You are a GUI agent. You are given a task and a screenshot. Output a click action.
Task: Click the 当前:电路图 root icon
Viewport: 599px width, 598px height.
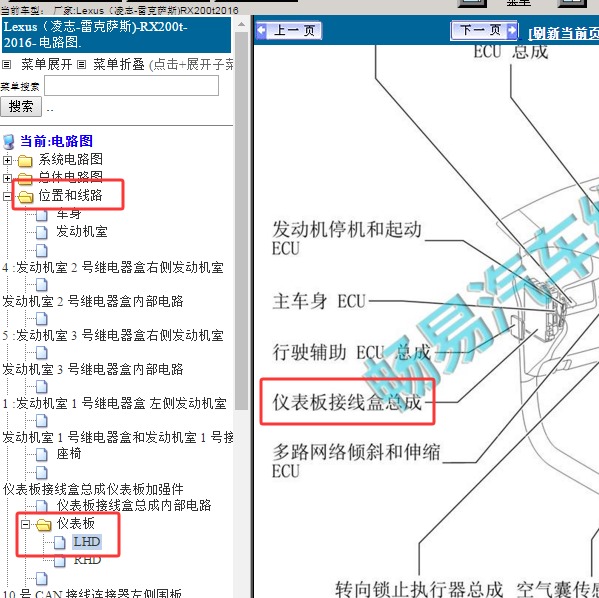[8, 141]
